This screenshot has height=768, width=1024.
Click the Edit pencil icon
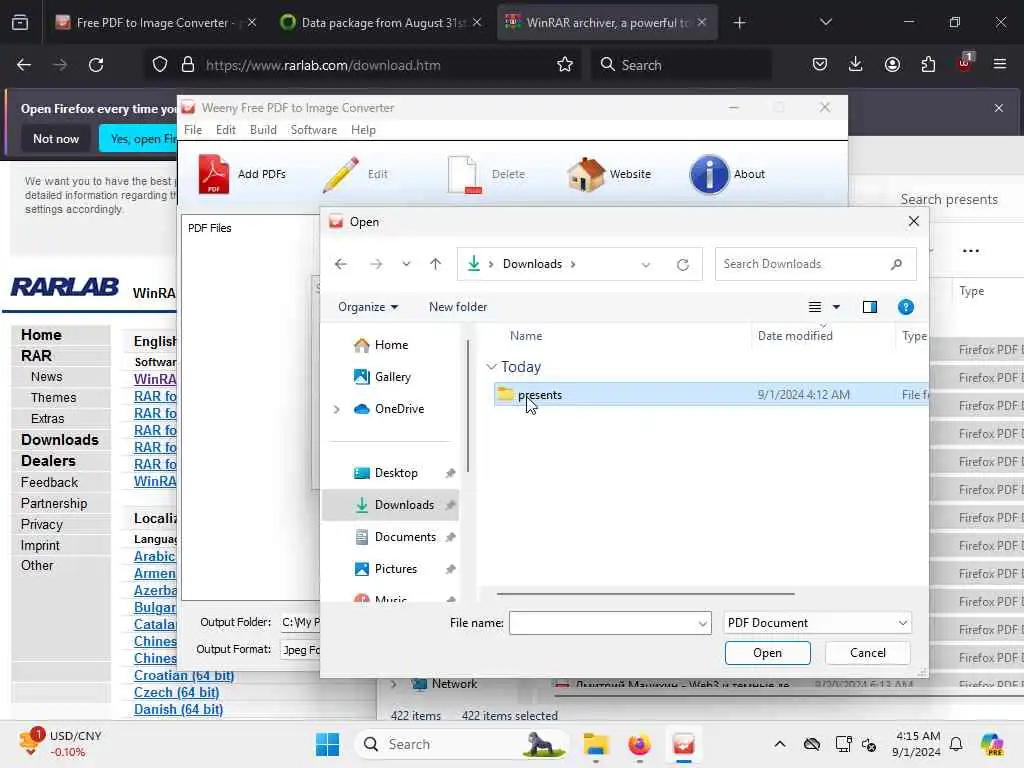click(340, 174)
